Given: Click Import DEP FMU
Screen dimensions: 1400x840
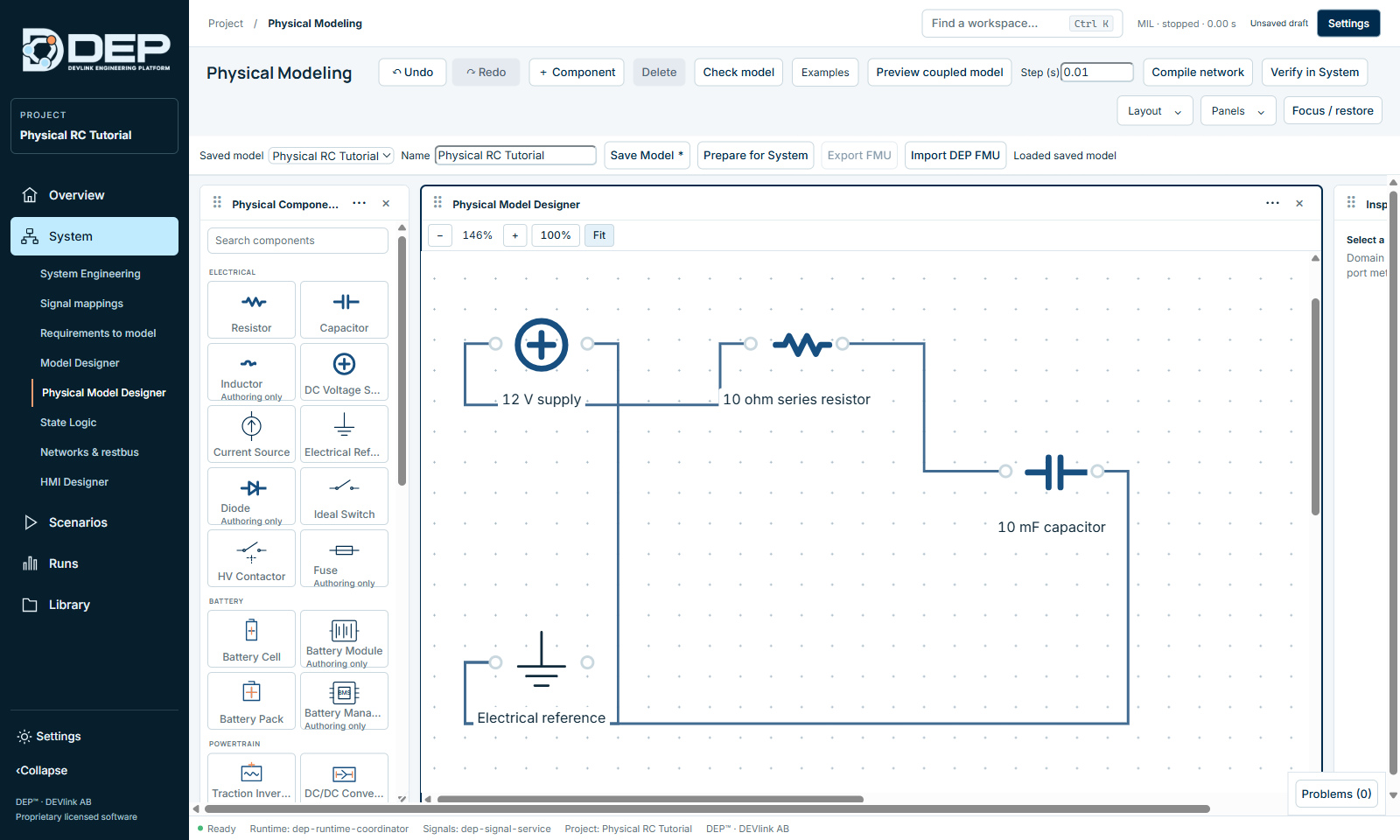Looking at the screenshot, I should (x=955, y=156).
